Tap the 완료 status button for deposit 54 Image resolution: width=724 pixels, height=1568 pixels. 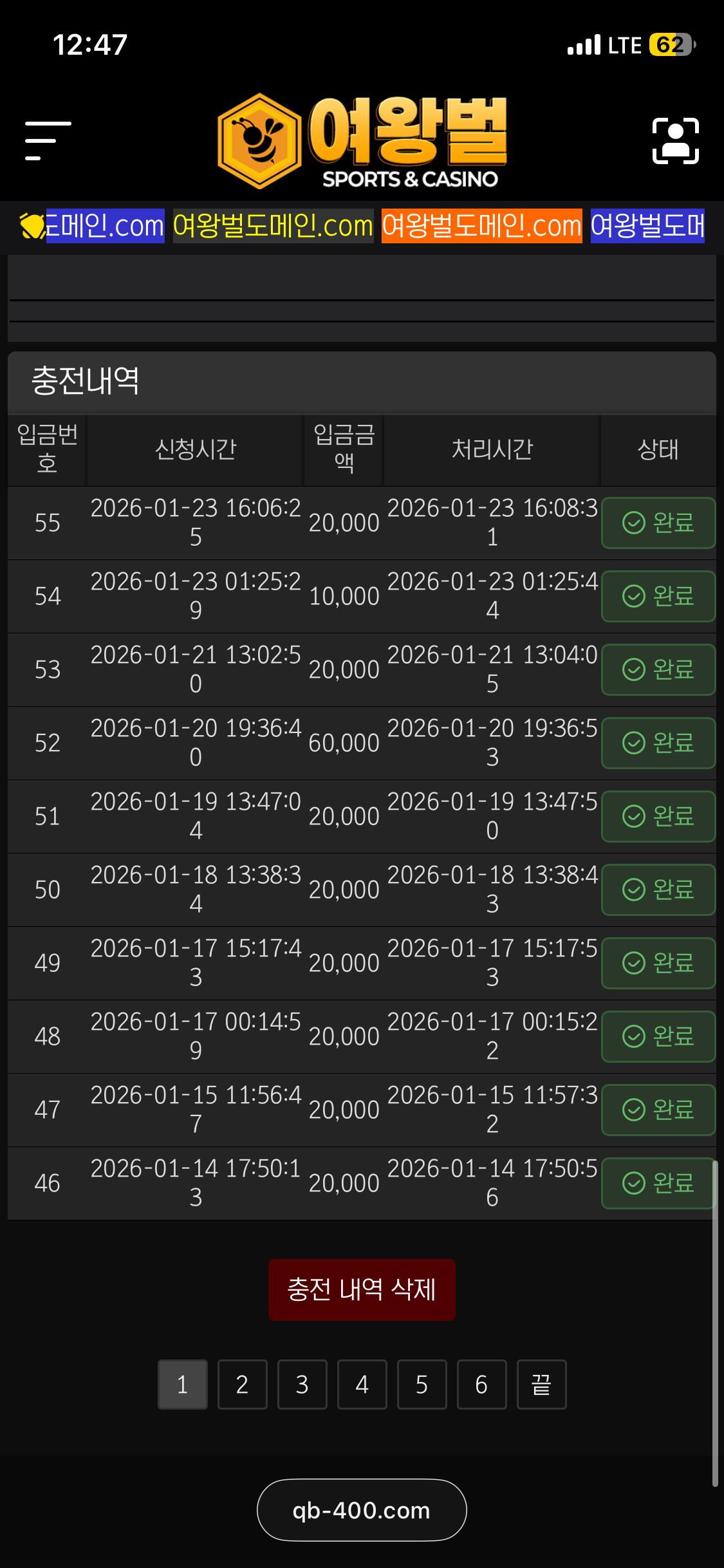click(658, 596)
